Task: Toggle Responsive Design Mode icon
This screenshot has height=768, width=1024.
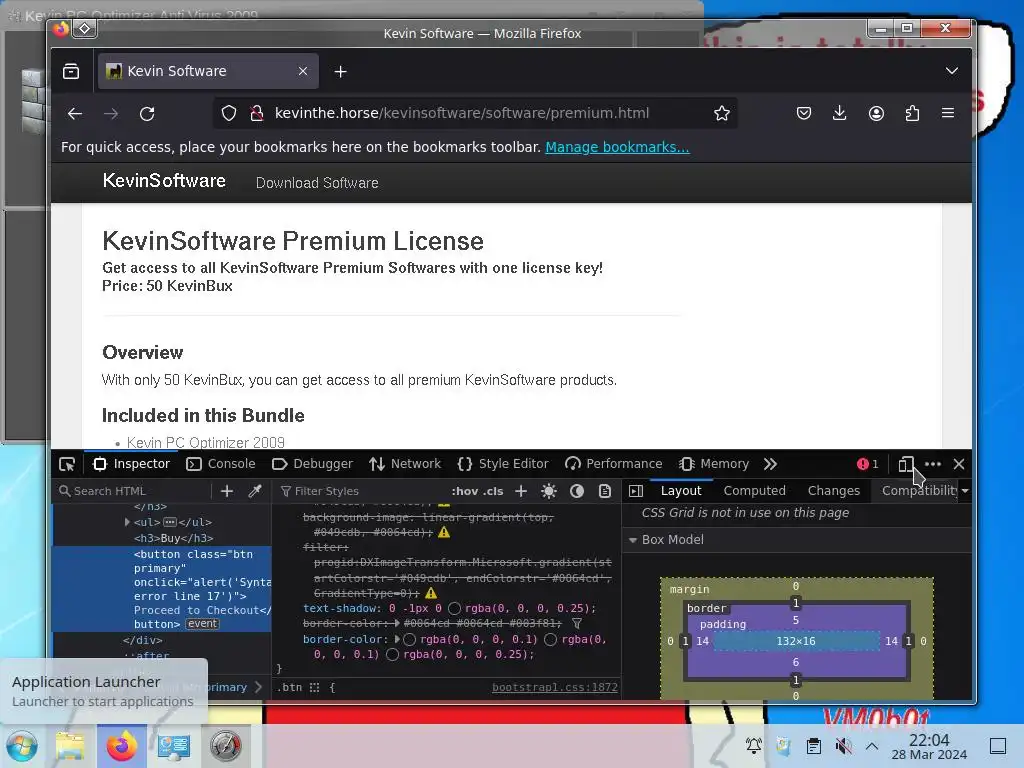Action: click(905, 464)
